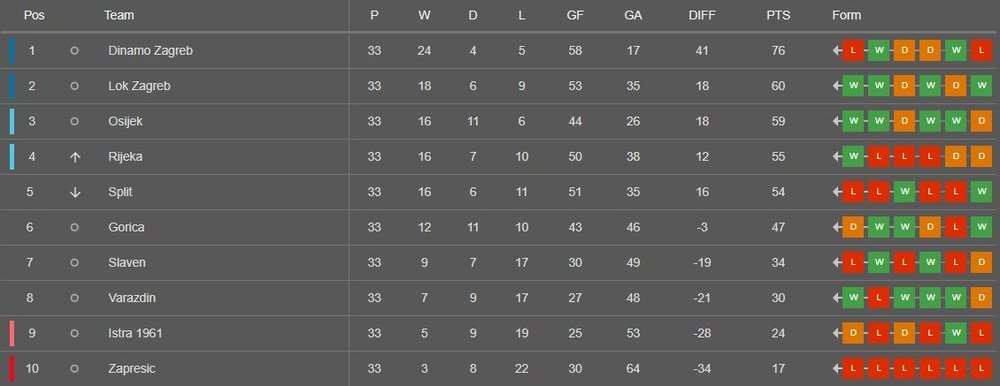This screenshot has width=1000, height=386.
Task: Click Istra 1961's green W form badge
Action: (956, 333)
